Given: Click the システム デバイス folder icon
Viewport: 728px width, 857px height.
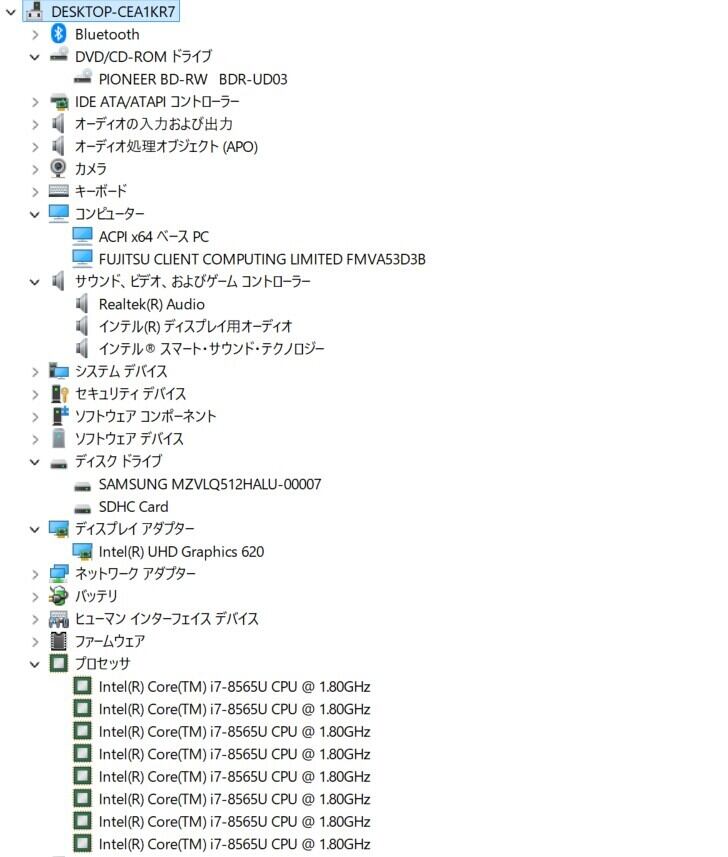Looking at the screenshot, I should point(58,371).
